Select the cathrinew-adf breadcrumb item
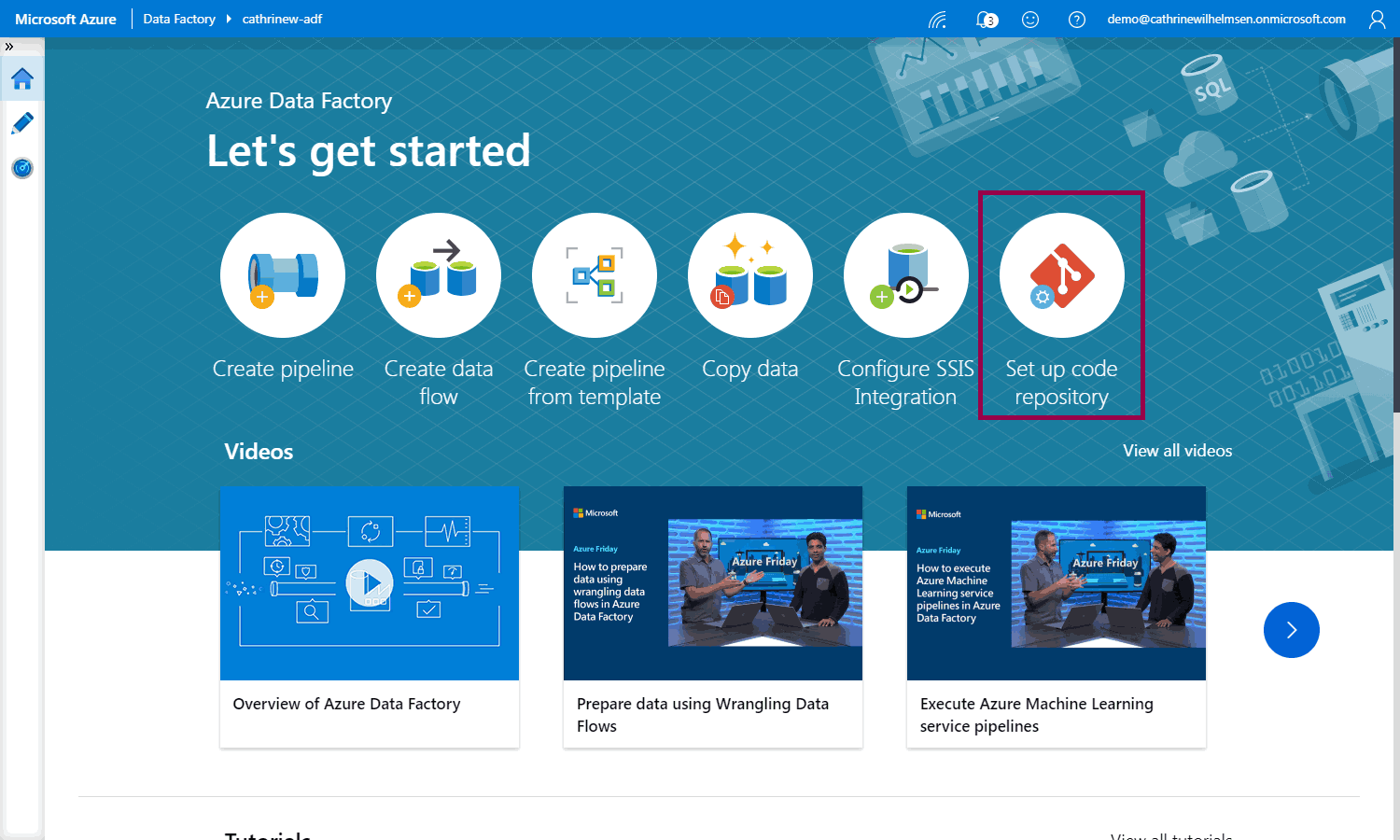The image size is (1400, 840). pos(282,20)
